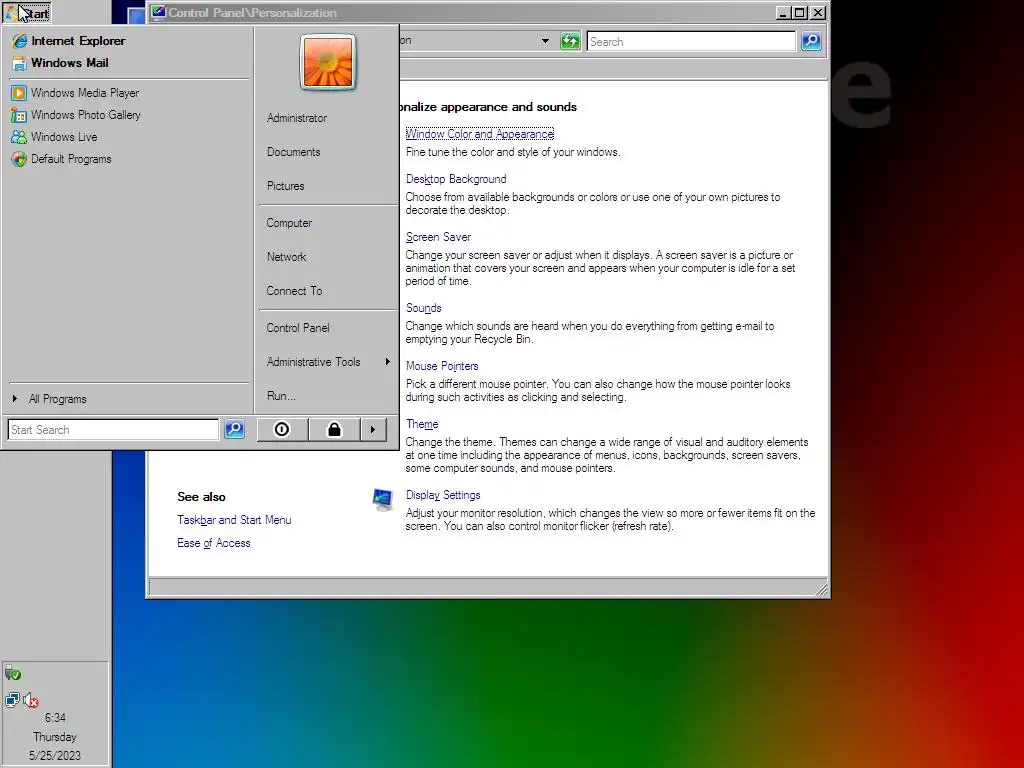Open Administrator folder
Viewport: 1024px width, 768px height.
[x=296, y=118]
